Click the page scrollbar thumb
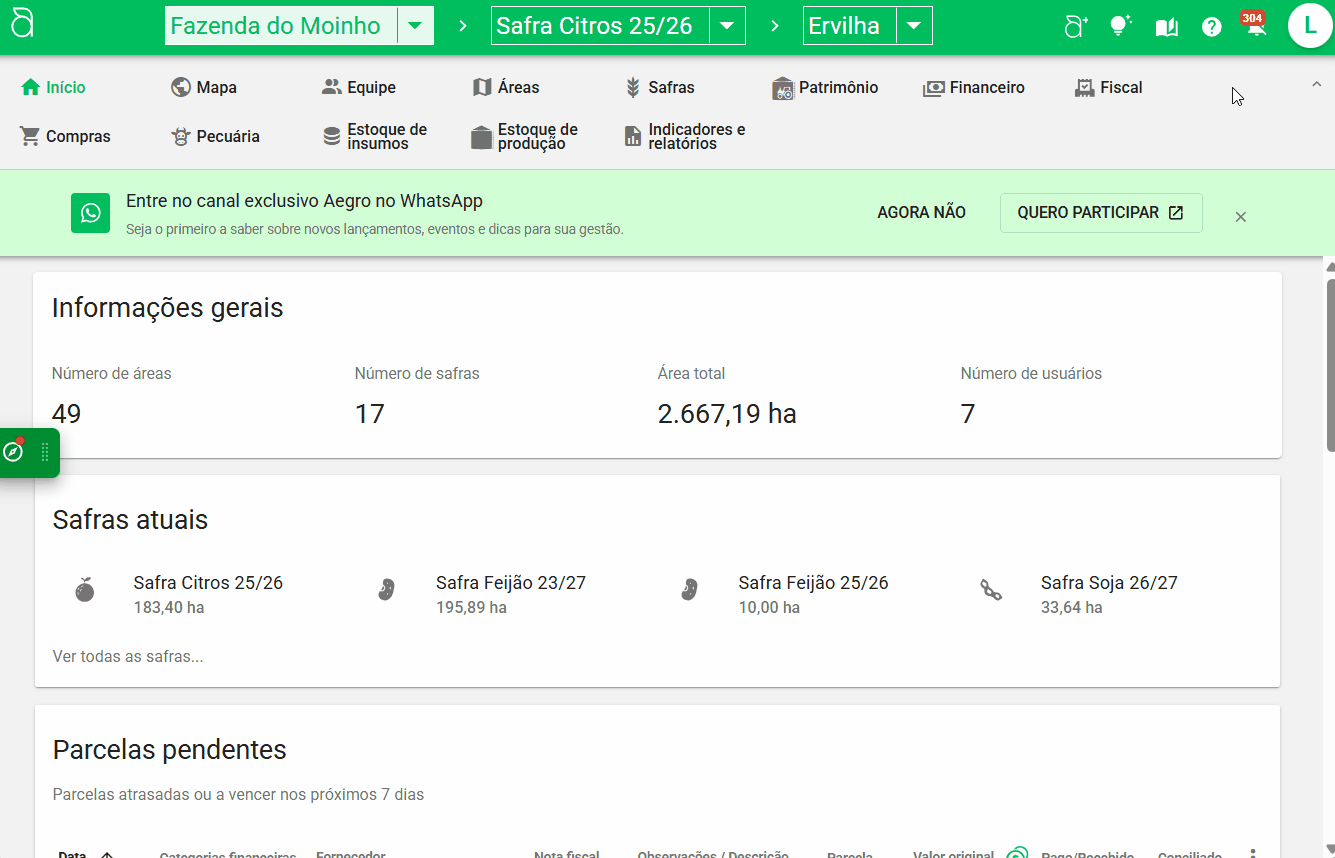This screenshot has width=1335, height=858. tap(1329, 364)
